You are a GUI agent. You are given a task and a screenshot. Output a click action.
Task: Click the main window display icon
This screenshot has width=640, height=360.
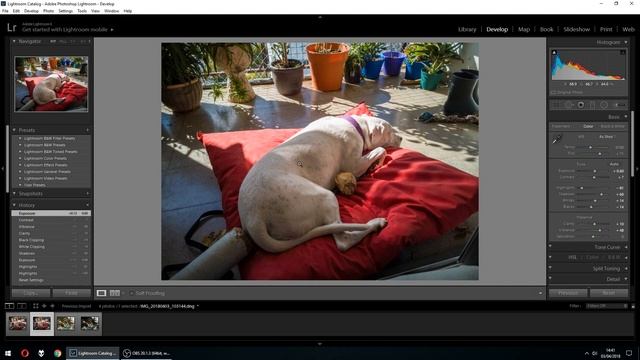[x=9, y=306]
